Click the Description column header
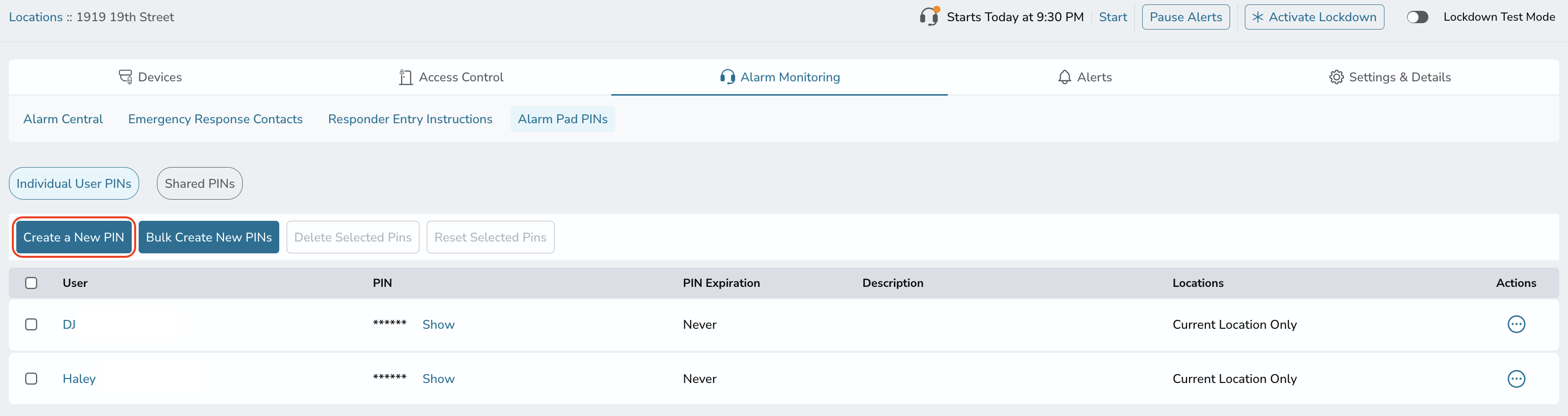1568x416 pixels. [x=893, y=283]
